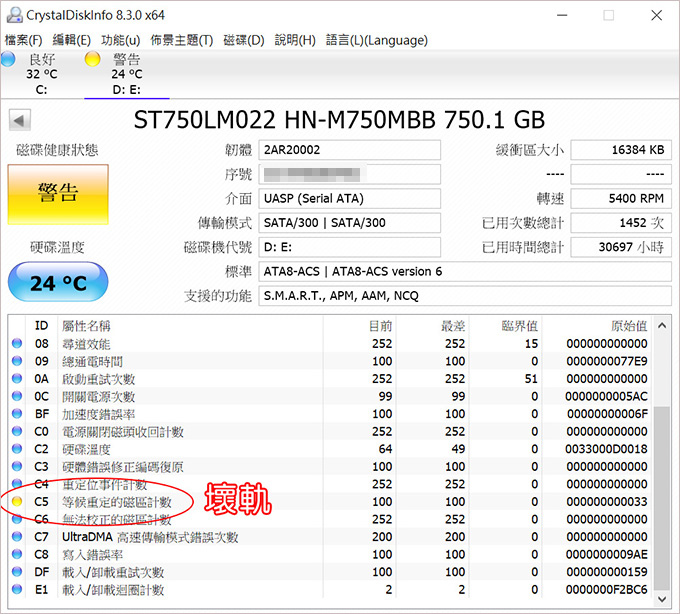The image size is (680, 614).
Task: Select the UltraDMA 高速傳輸模式錯誤次數 row
Action: click(330, 537)
